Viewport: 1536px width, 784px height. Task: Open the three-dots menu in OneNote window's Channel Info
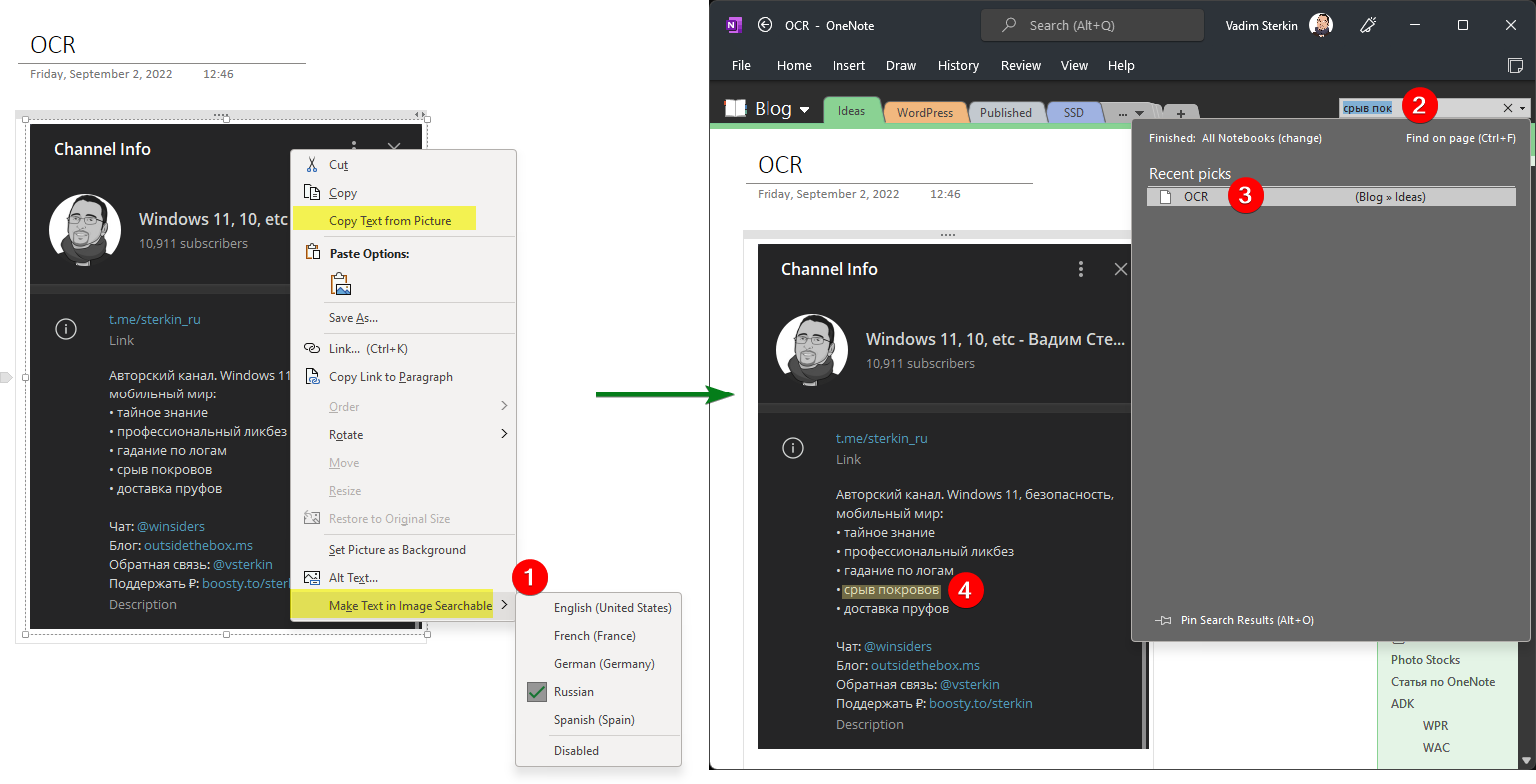tap(1080, 269)
